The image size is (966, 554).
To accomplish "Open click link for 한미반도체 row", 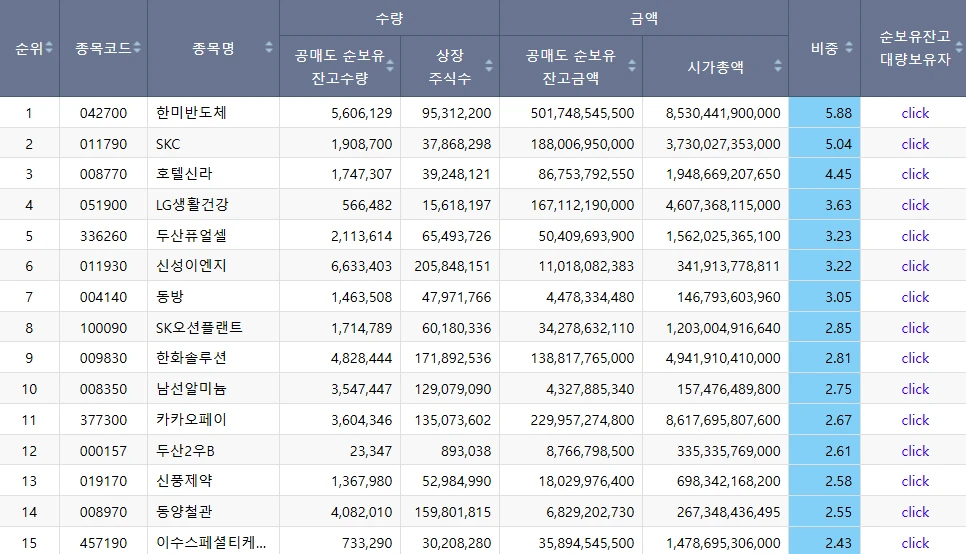I will pyautogui.click(x=914, y=113).
